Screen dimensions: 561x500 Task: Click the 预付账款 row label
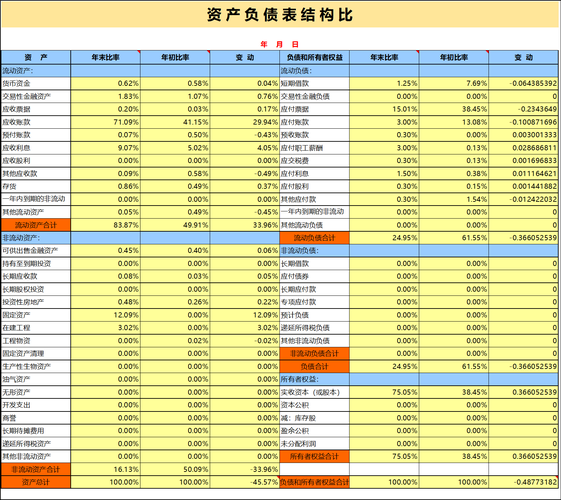pos(36,135)
